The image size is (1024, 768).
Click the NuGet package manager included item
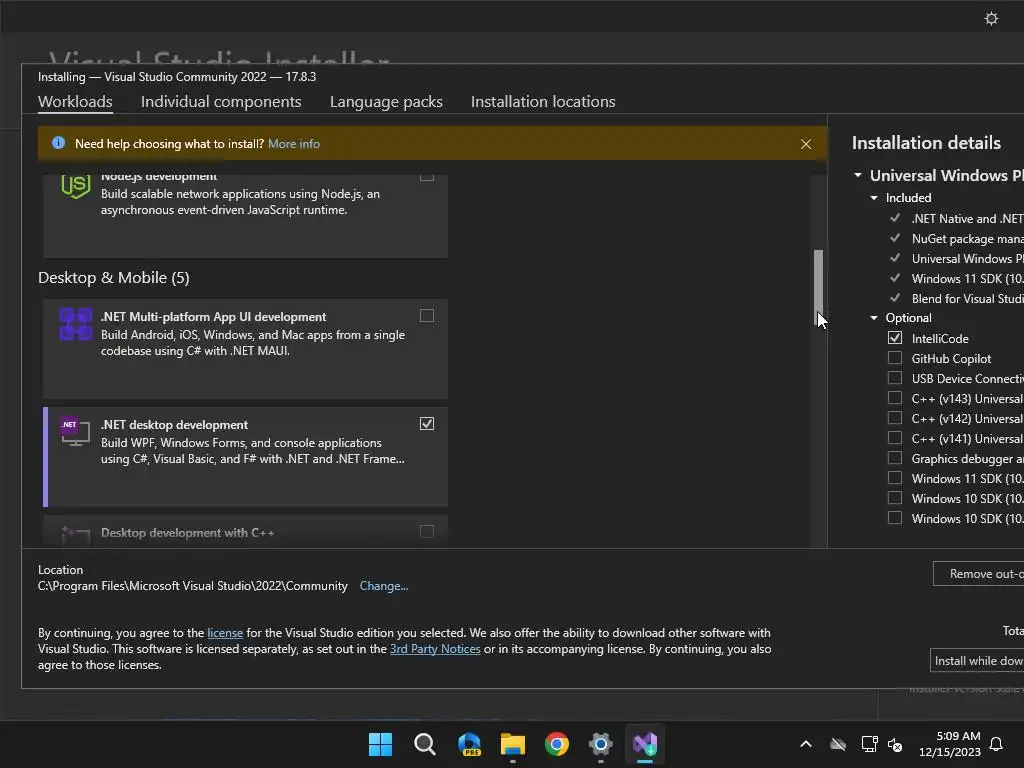pos(967,238)
